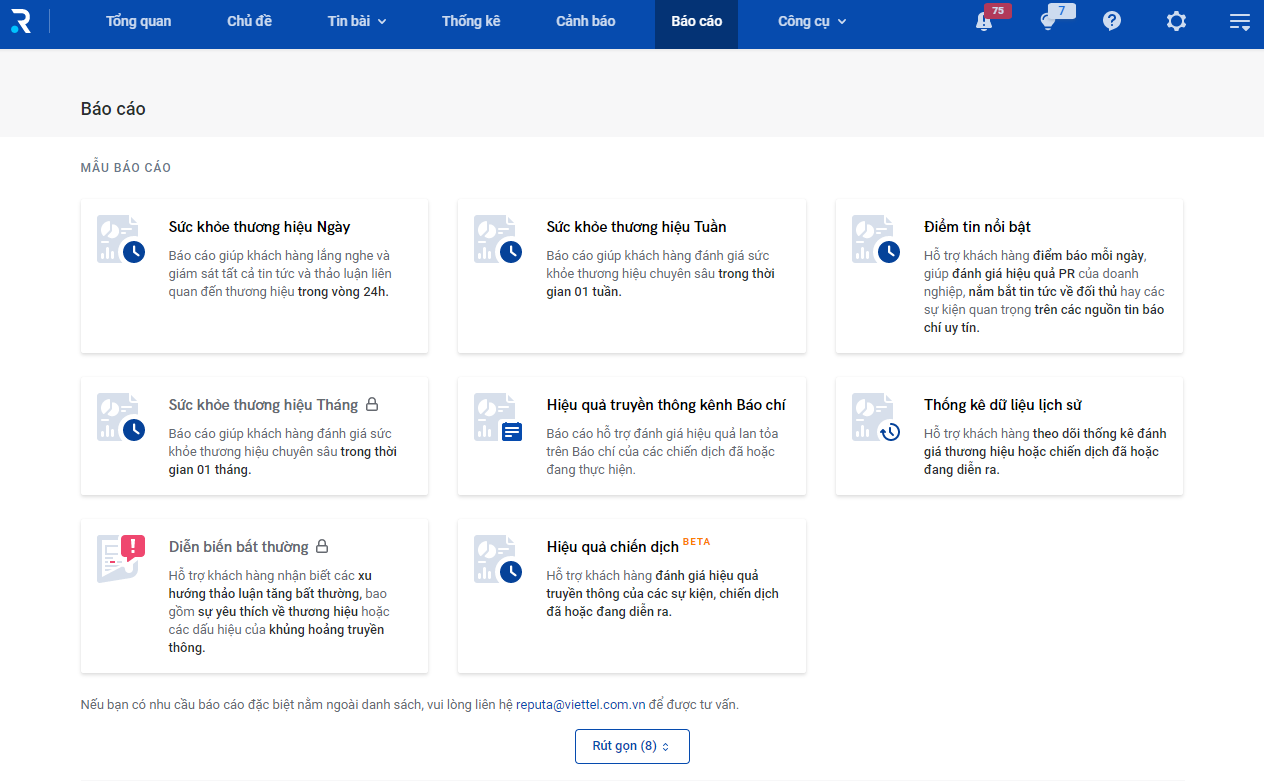Click the Báo cáo page heading
Viewport: 1264px width, 784px height.
113,109
